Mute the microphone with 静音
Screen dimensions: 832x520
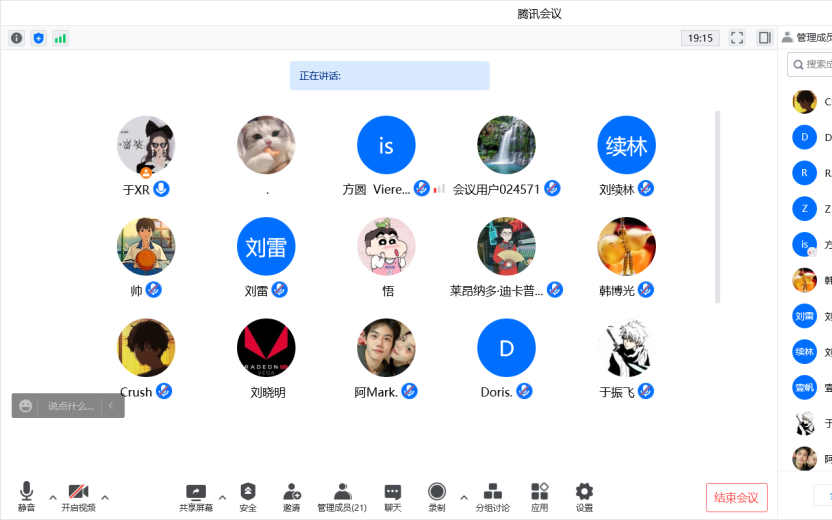[27, 497]
